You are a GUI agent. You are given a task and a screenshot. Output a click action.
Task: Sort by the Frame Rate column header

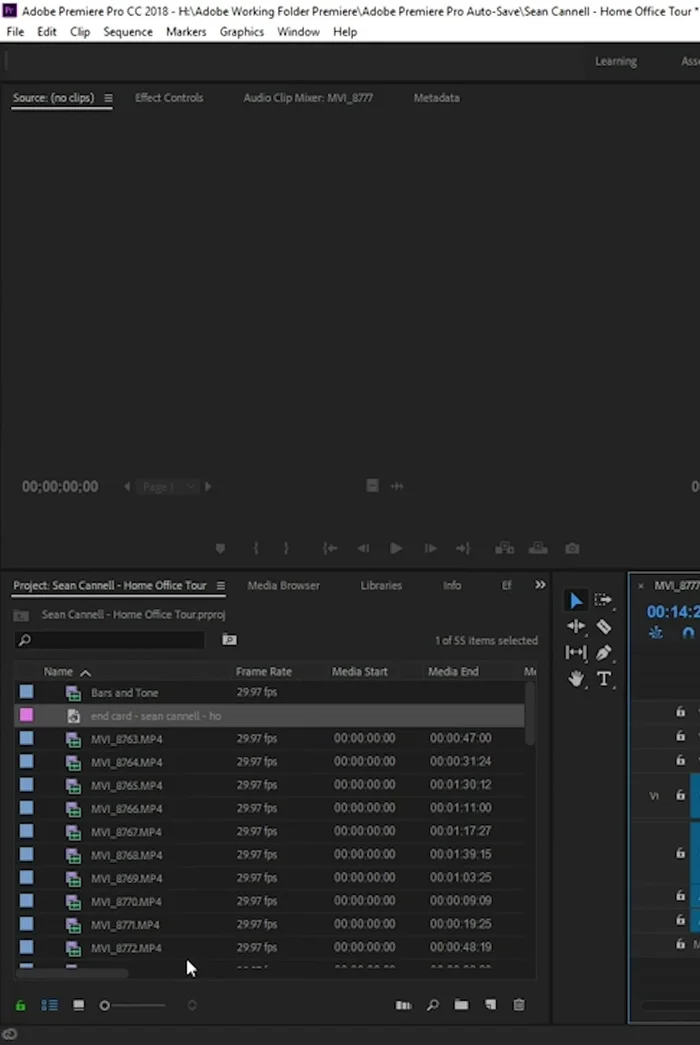click(264, 672)
